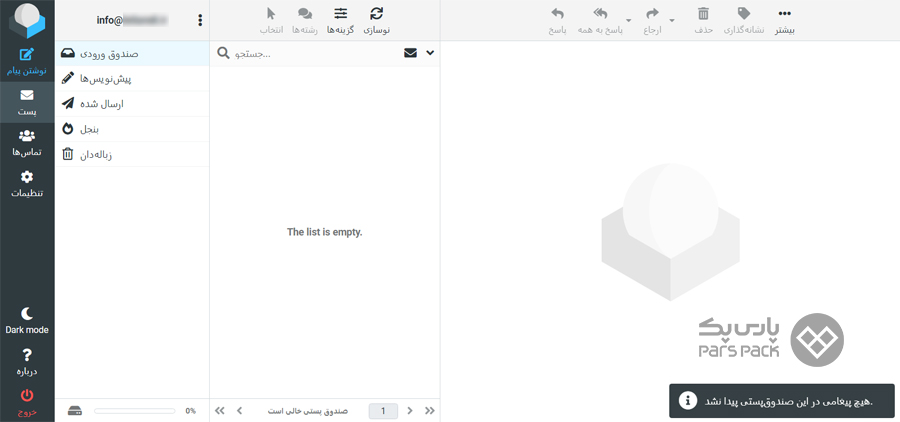Viewport: 900px width, 422px height.
Task: Click the 0% quota text
Action: click(191, 411)
